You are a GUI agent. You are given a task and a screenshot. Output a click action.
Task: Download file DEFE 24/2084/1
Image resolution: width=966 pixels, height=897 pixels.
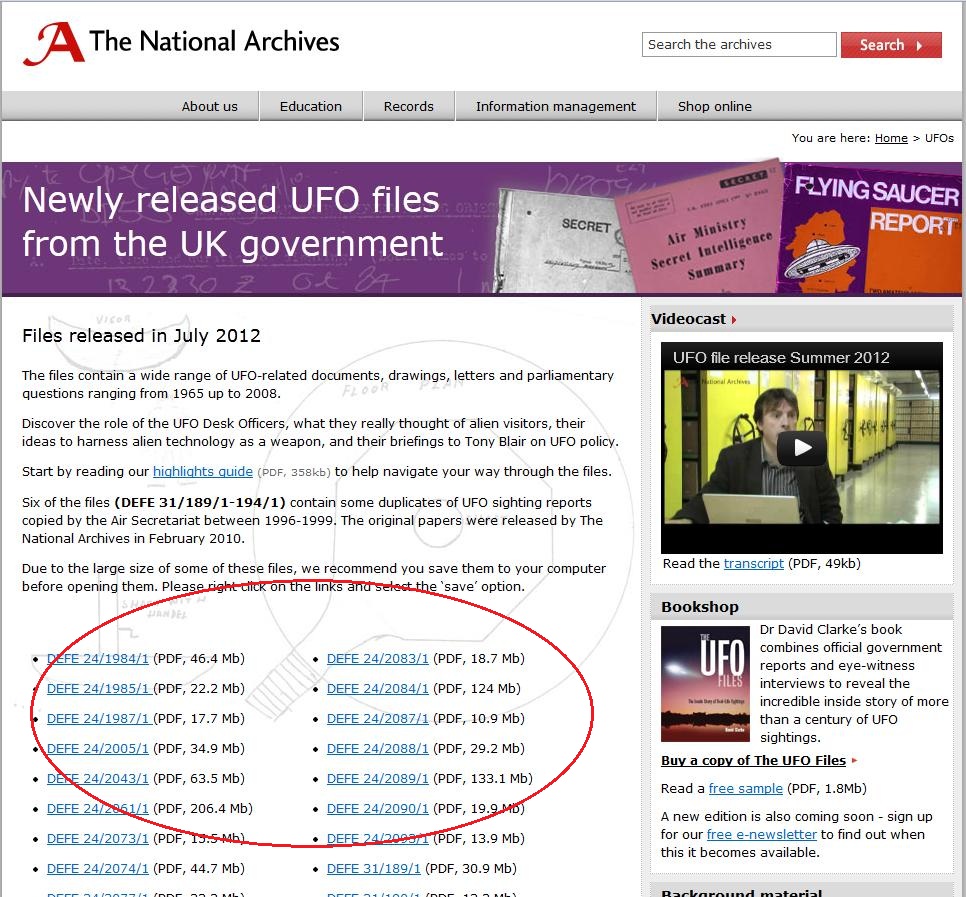tap(378, 688)
